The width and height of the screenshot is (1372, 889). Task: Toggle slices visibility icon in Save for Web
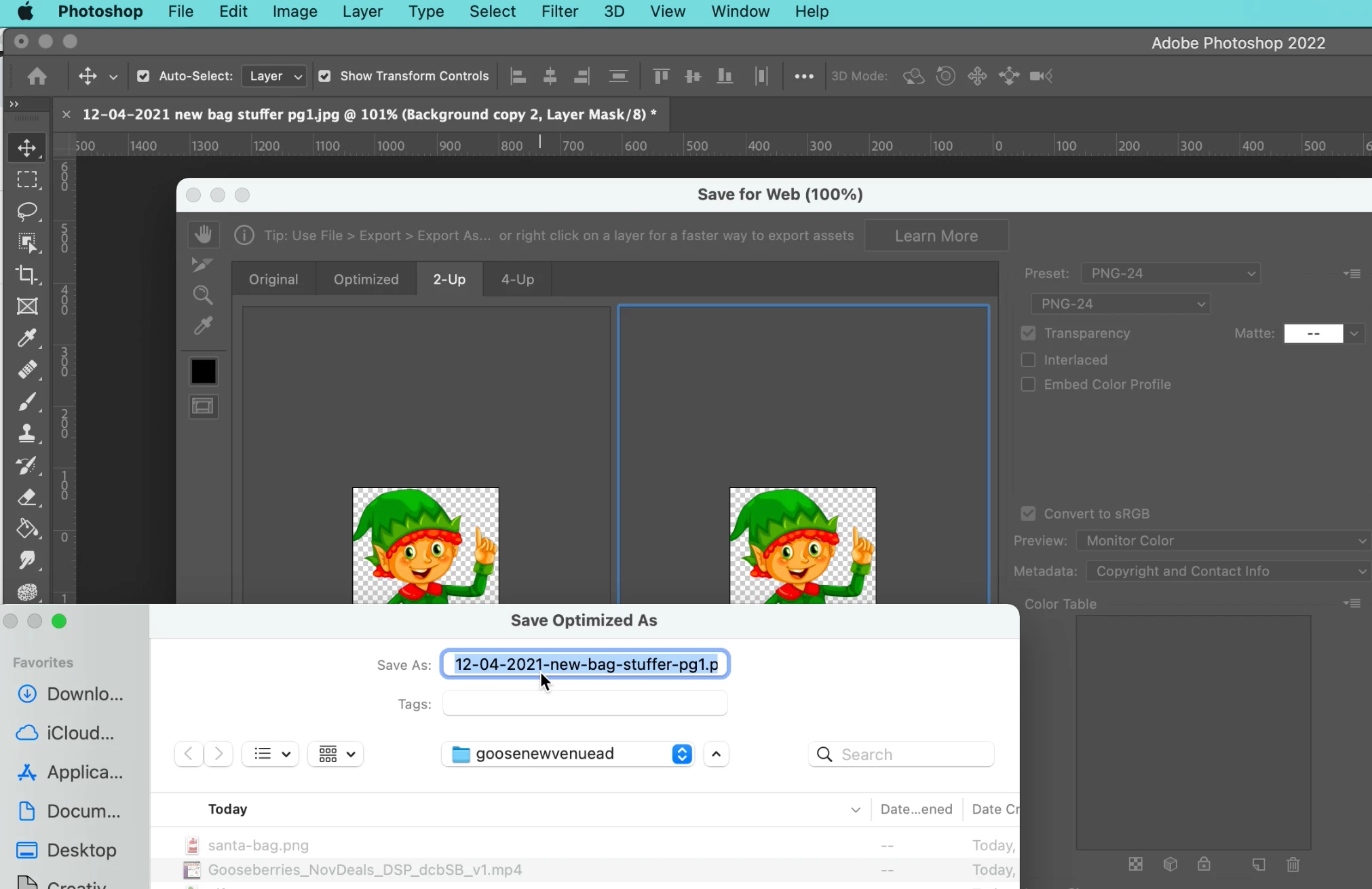[x=203, y=406]
